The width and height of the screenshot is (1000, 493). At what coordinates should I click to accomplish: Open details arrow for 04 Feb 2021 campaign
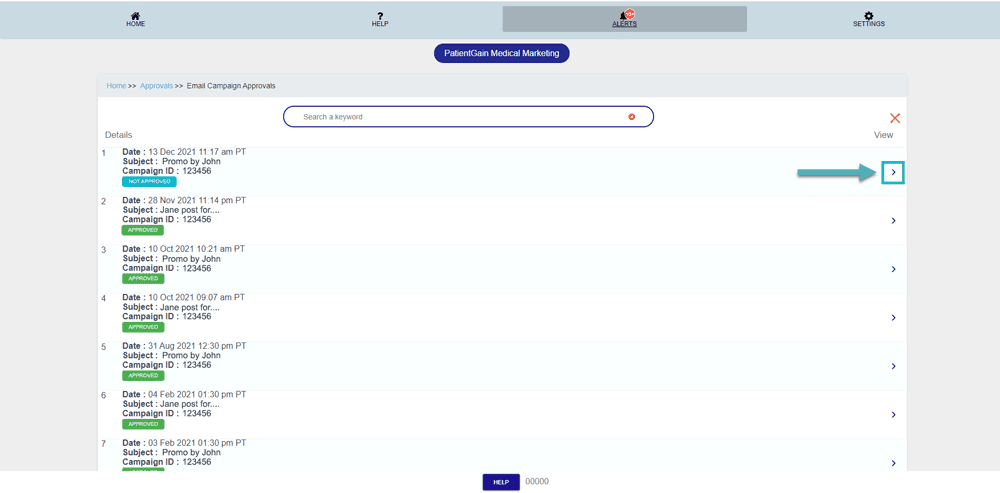click(x=893, y=414)
